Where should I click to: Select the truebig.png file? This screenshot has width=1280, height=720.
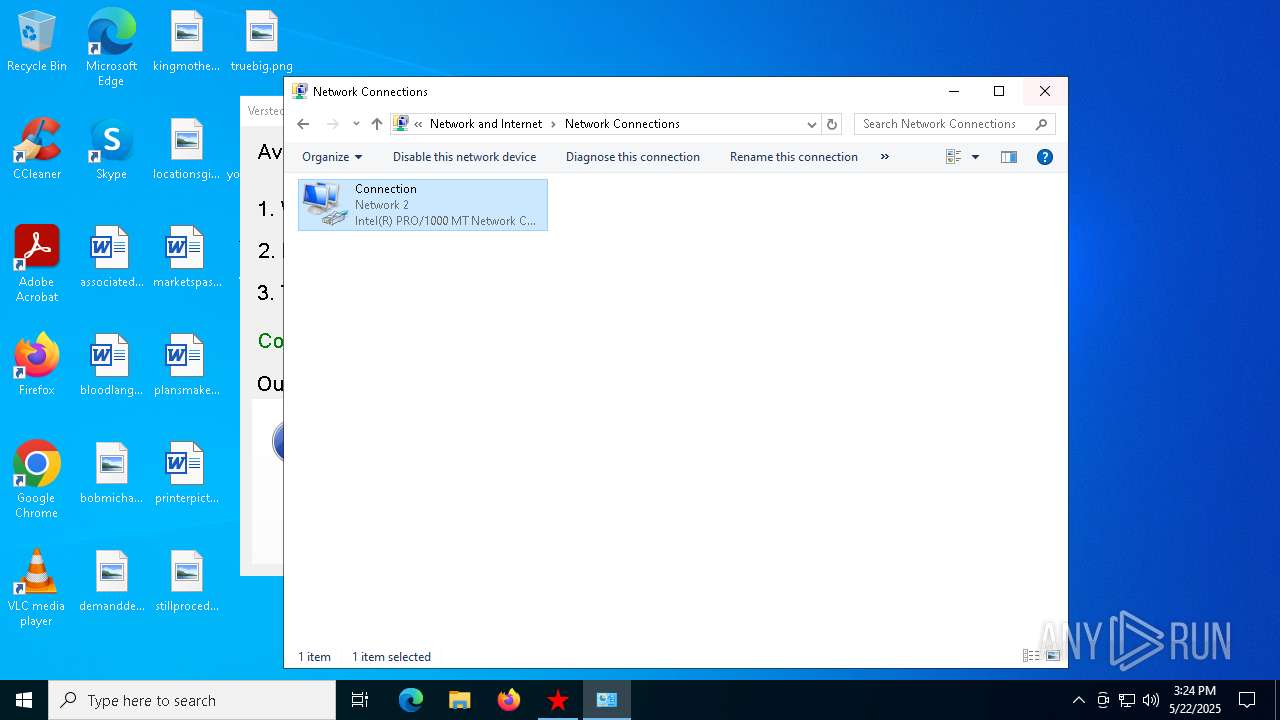262,42
